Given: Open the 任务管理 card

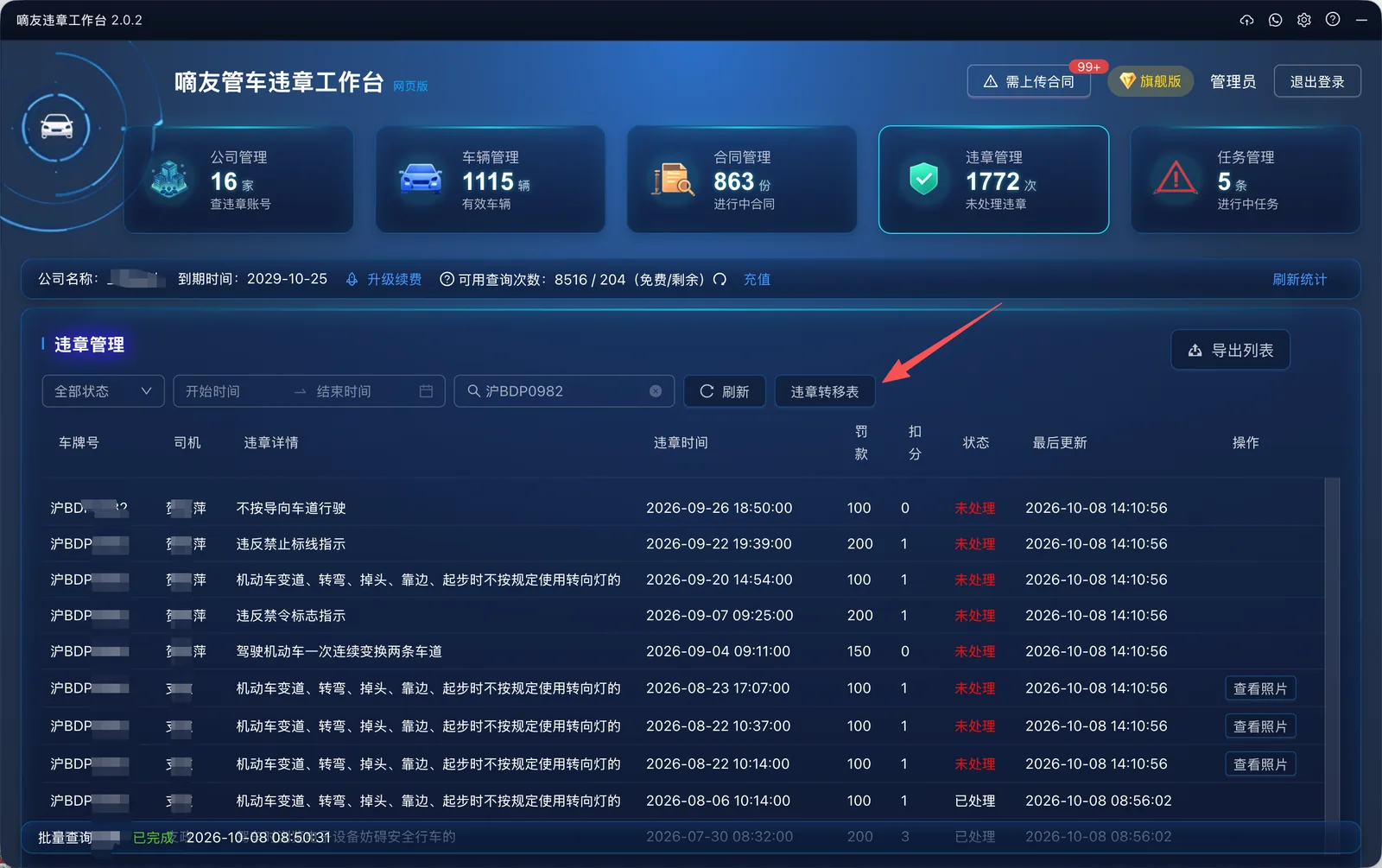Looking at the screenshot, I should (1246, 180).
